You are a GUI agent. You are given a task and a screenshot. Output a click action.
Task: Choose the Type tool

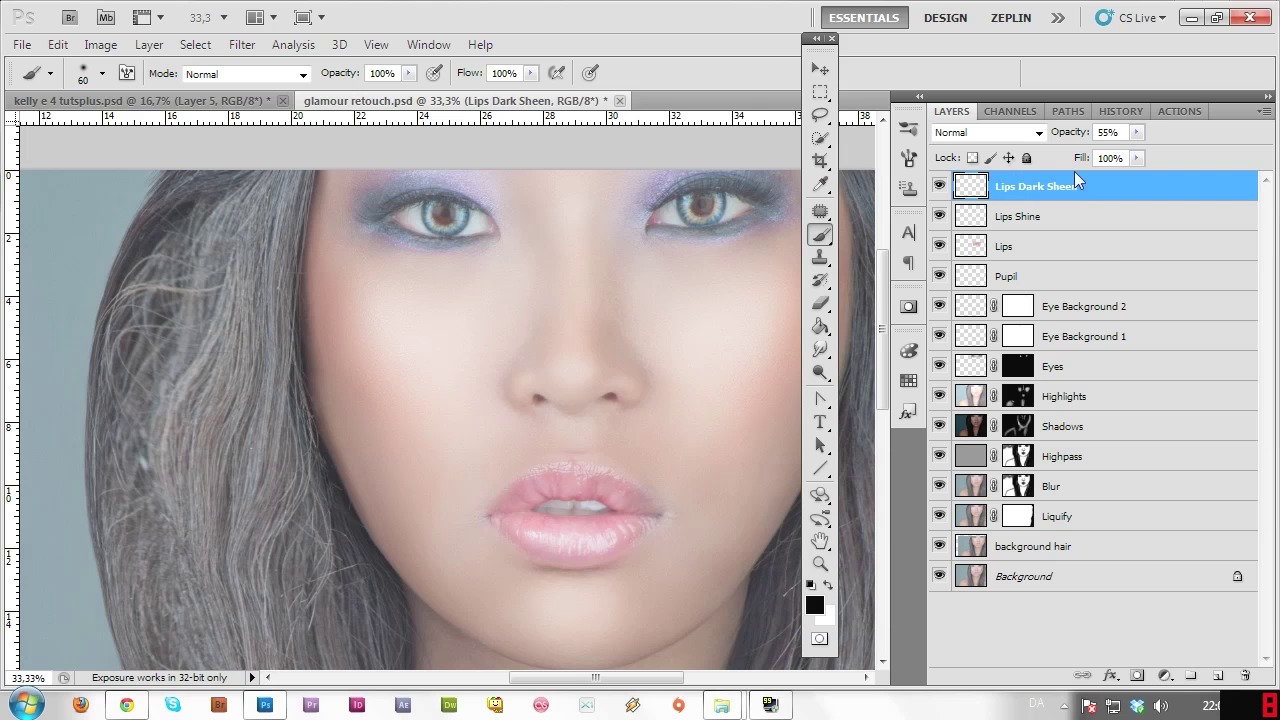pos(820,422)
